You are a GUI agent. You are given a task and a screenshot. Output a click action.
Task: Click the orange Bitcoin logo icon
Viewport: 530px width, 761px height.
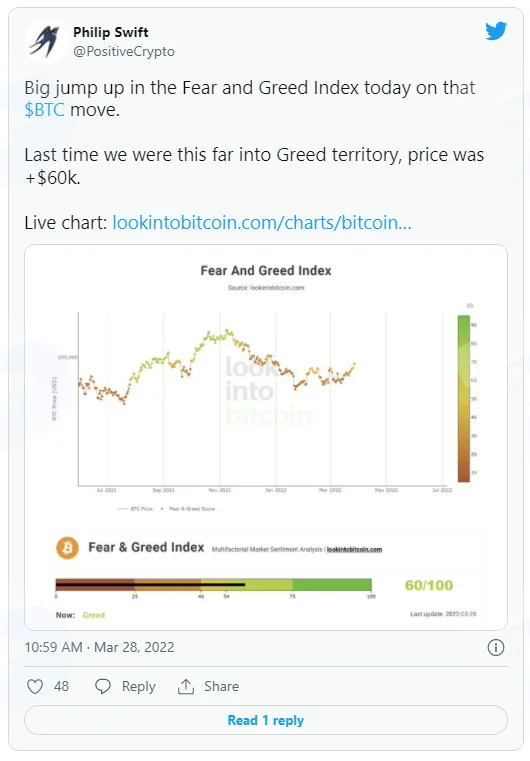click(x=67, y=548)
